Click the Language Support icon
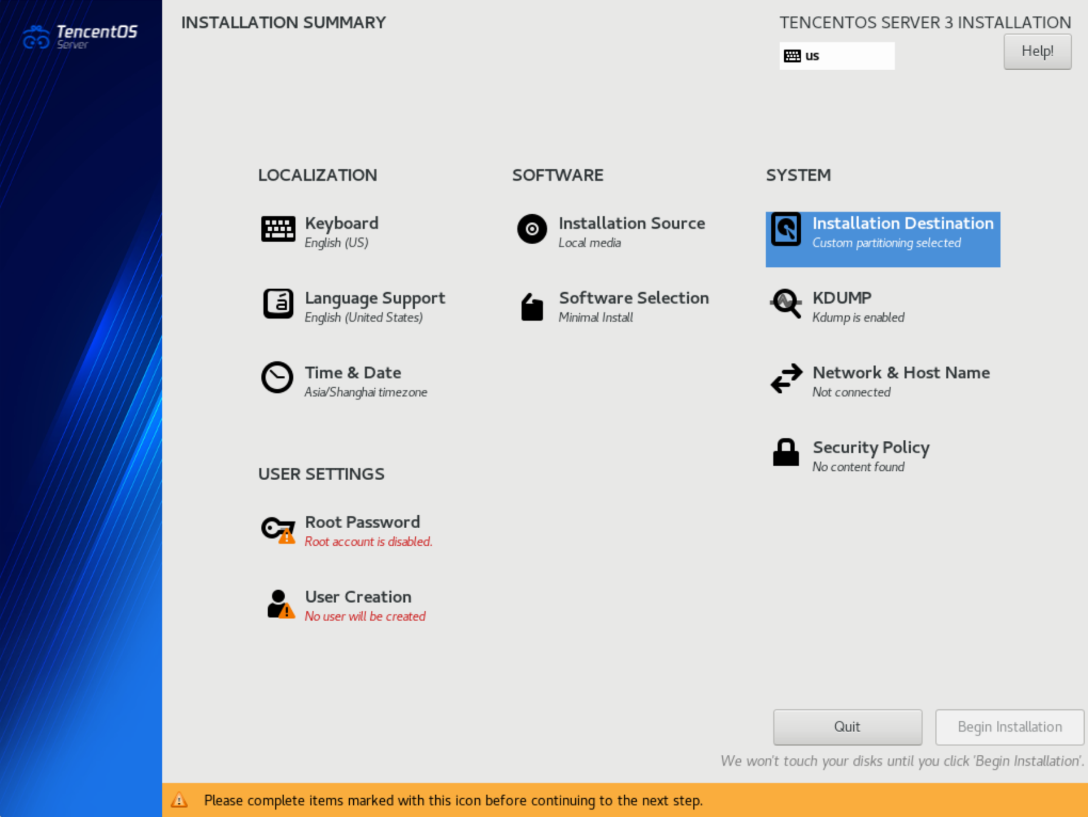1088x817 pixels. (x=278, y=304)
